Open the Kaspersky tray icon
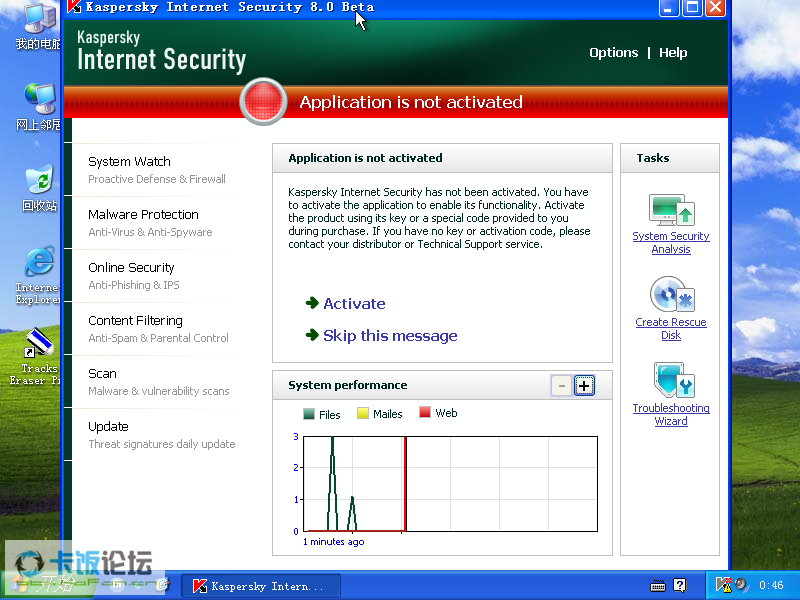The height and width of the screenshot is (600, 800). click(723, 585)
